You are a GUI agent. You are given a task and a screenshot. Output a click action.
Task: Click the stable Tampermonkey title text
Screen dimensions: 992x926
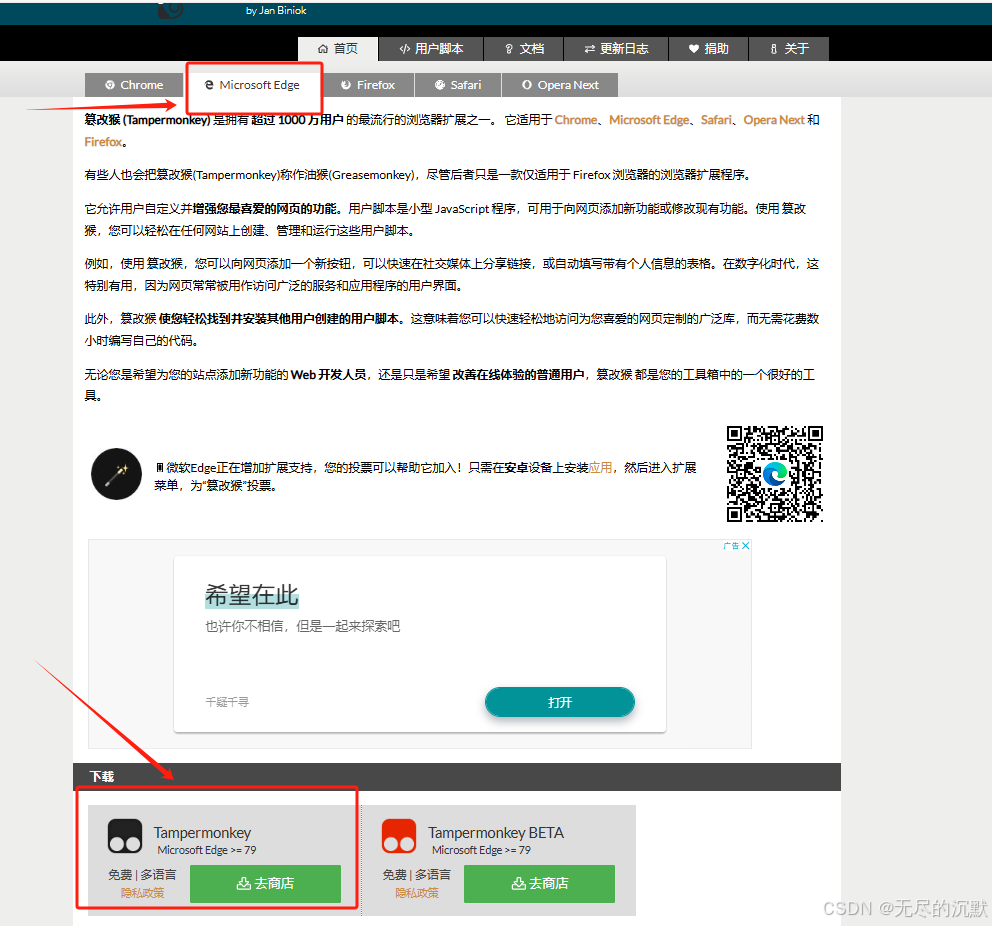(202, 832)
